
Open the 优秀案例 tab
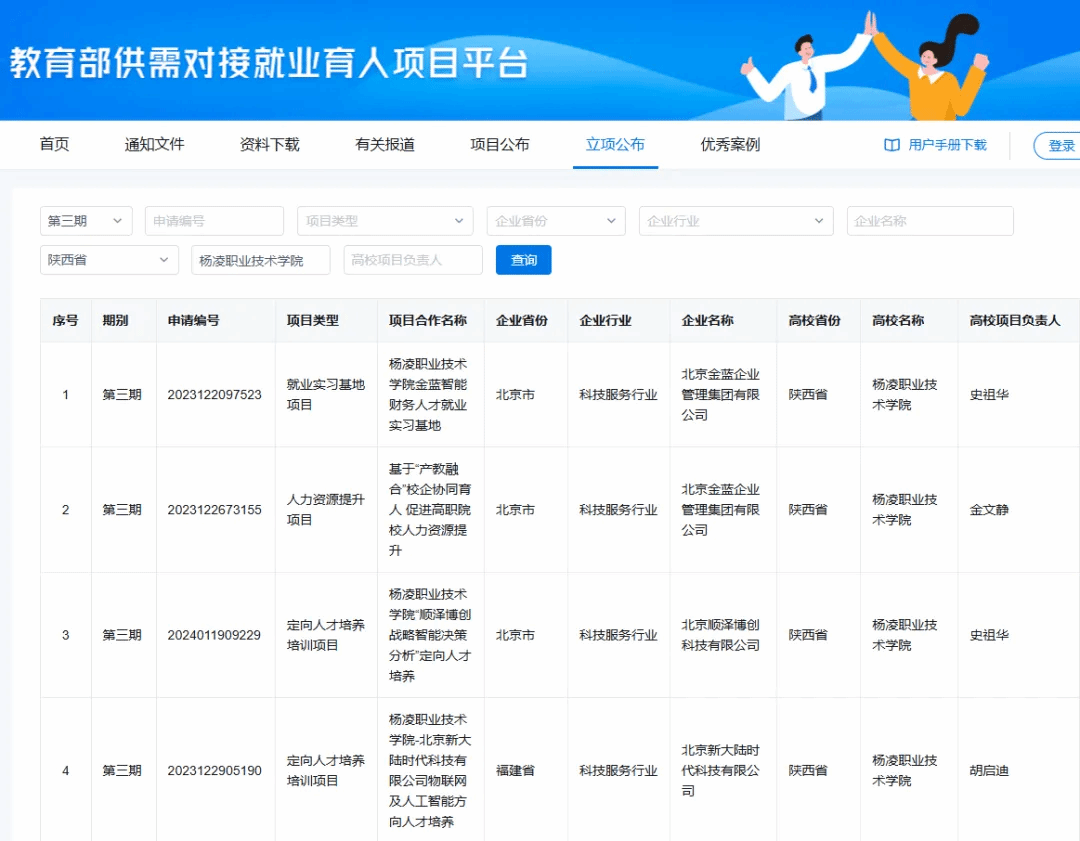tap(730, 145)
